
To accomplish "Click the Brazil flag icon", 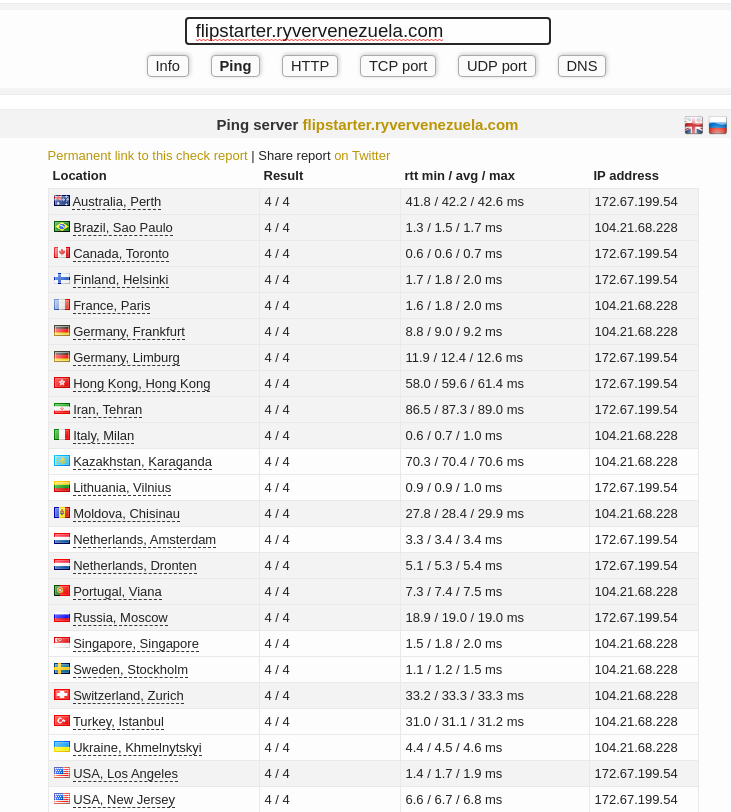I will pyautogui.click(x=62, y=226).
